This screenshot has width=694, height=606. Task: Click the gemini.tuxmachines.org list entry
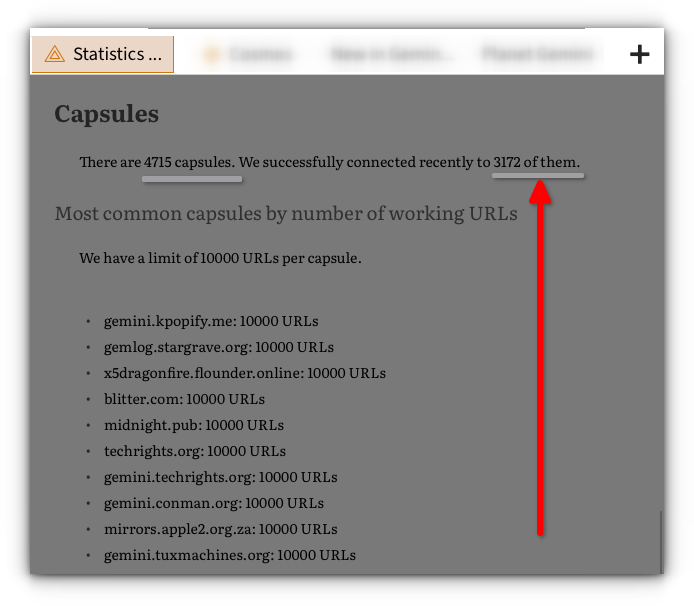230,556
